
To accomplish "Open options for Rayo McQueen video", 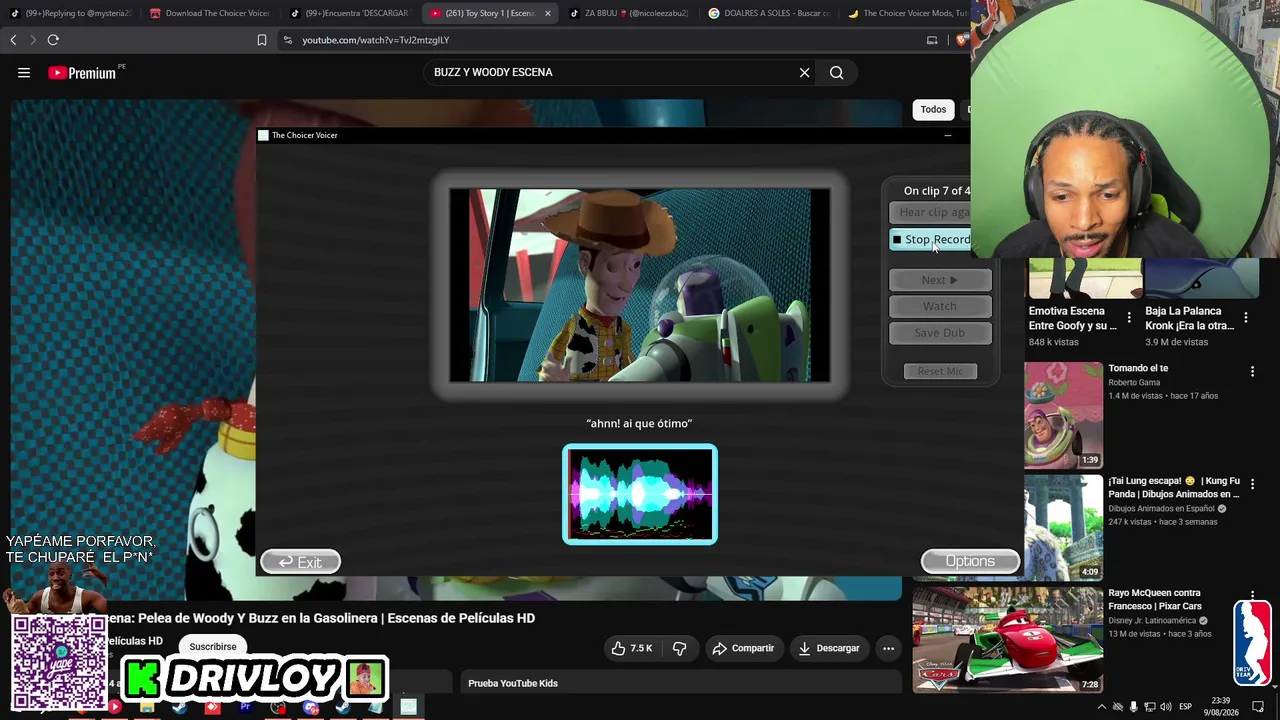I will pyautogui.click(x=1252, y=596).
